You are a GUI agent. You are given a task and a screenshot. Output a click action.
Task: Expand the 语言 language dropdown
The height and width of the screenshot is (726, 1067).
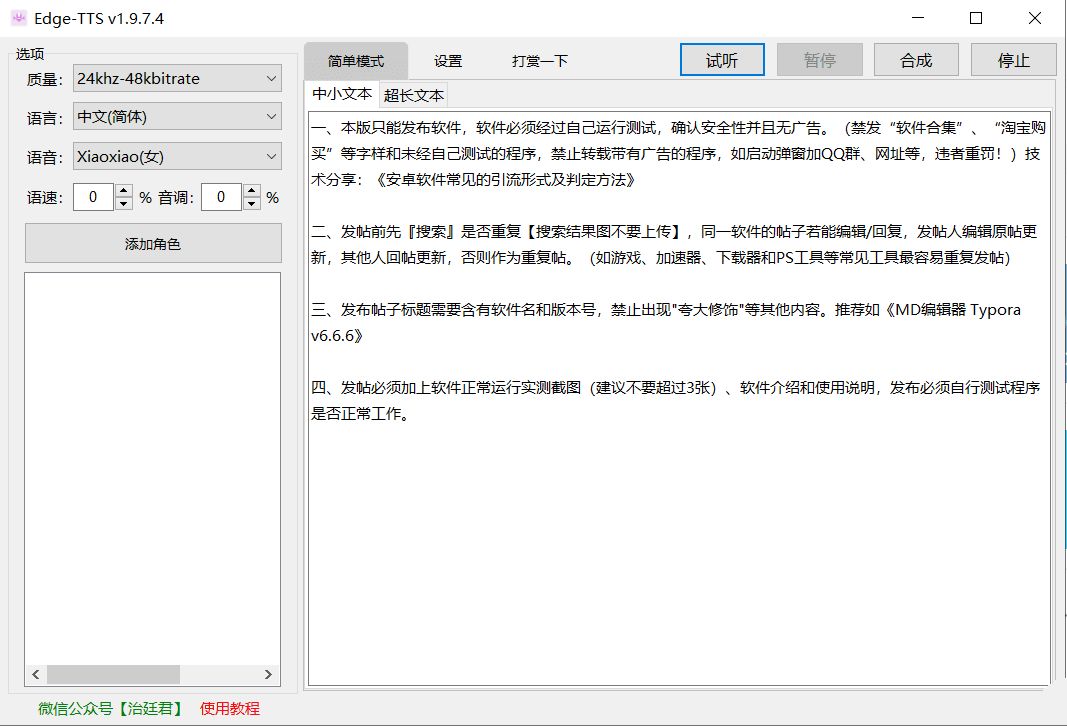[178, 117]
